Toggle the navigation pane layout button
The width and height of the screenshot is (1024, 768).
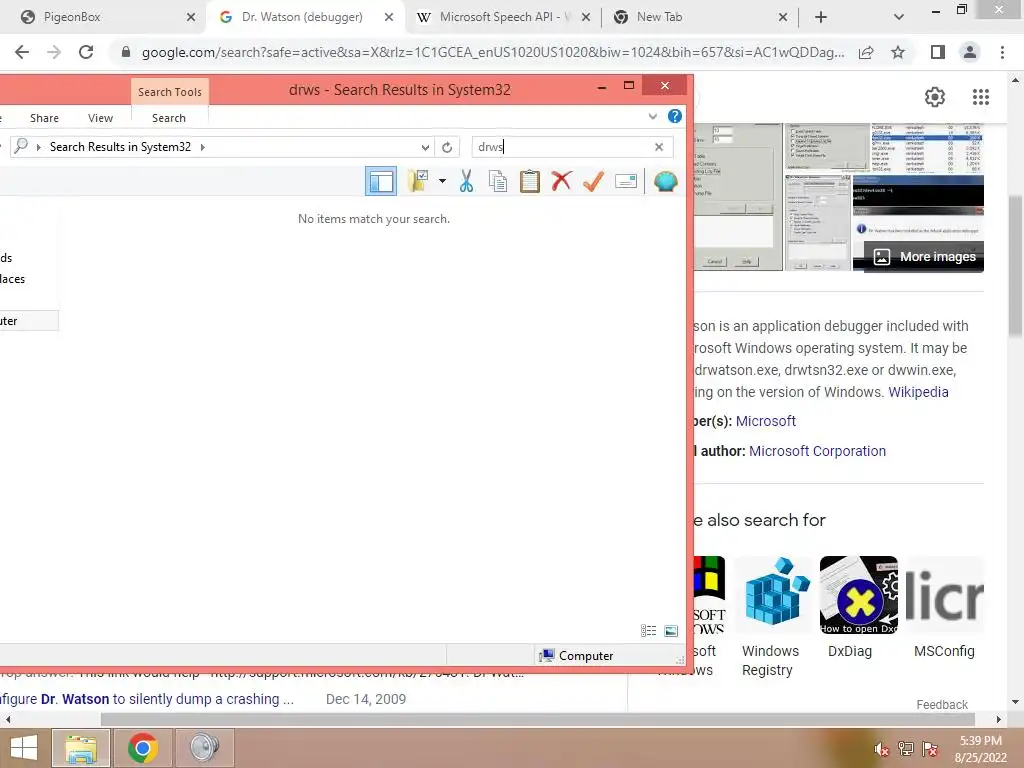click(381, 182)
